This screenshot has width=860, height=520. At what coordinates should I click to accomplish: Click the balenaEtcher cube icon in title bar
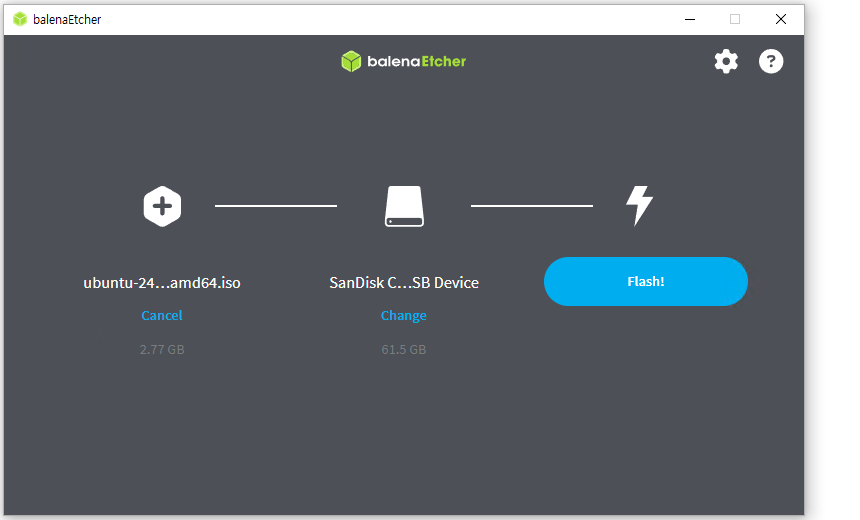20,19
